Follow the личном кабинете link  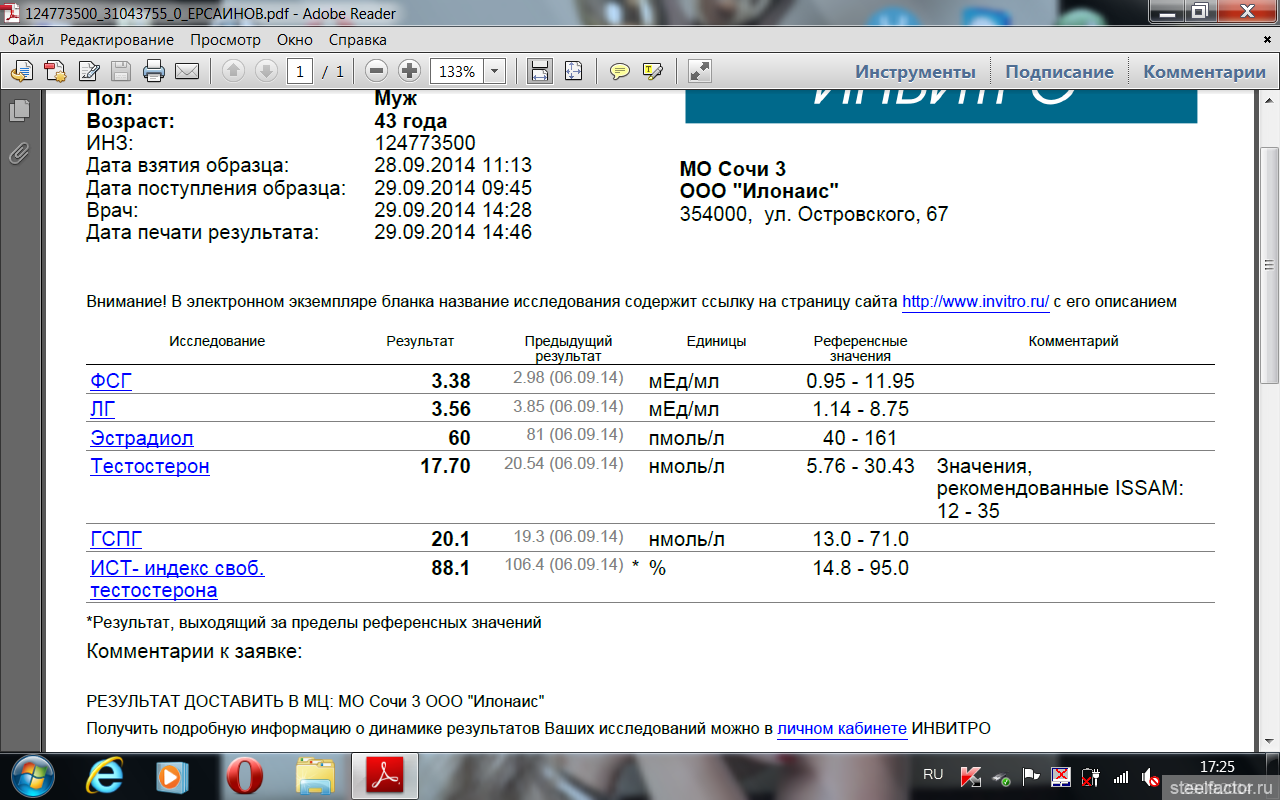(x=841, y=729)
